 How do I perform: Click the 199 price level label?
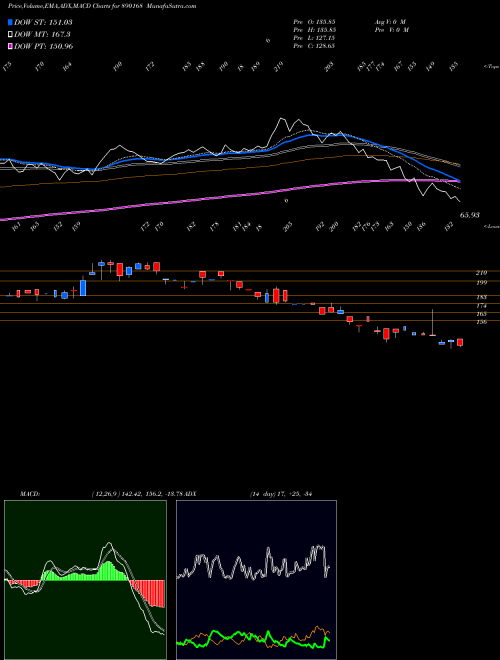pos(482,282)
